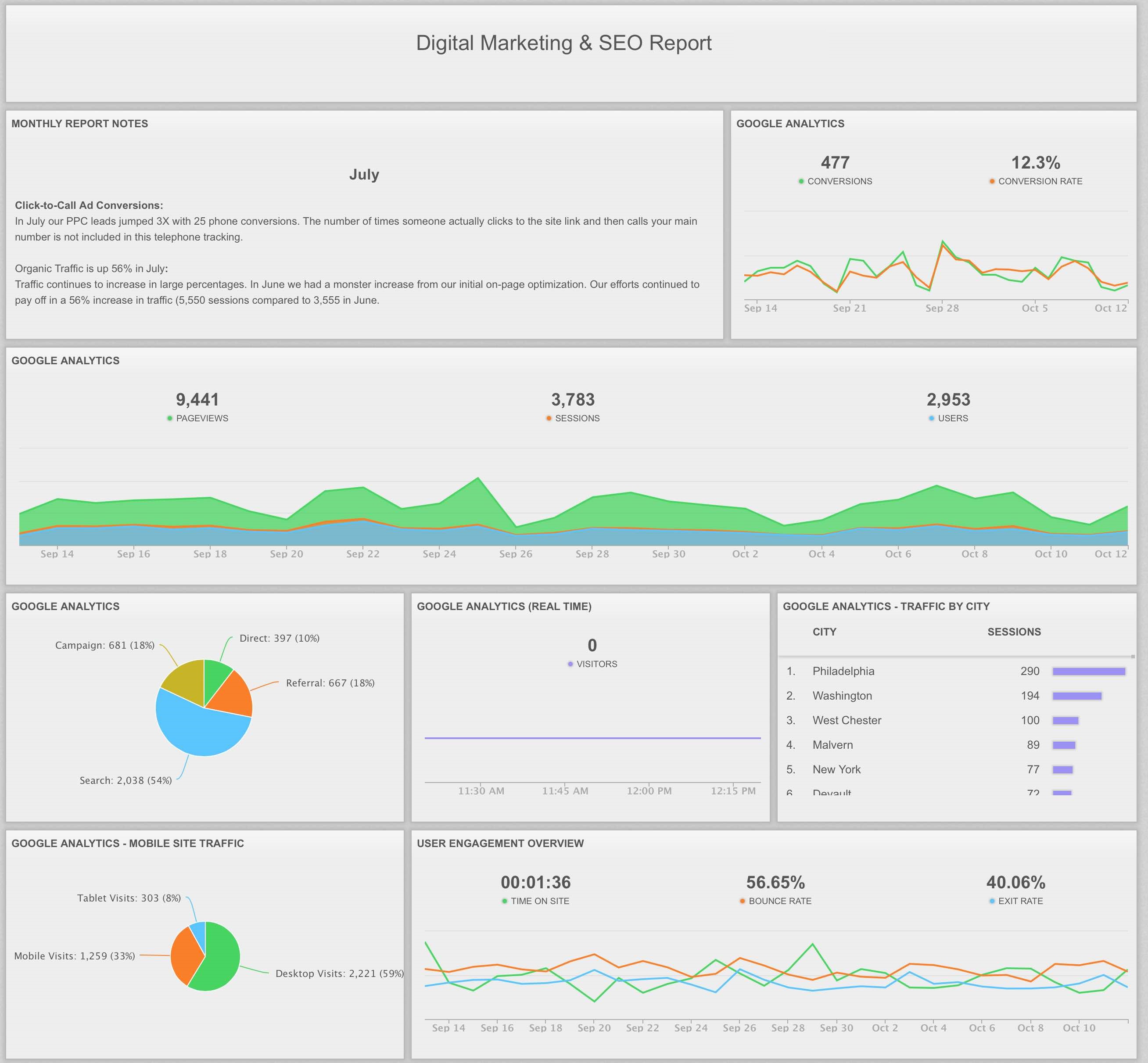Click the purple Visitors legend dot
This screenshot has width=1148, height=1063.
(x=570, y=664)
